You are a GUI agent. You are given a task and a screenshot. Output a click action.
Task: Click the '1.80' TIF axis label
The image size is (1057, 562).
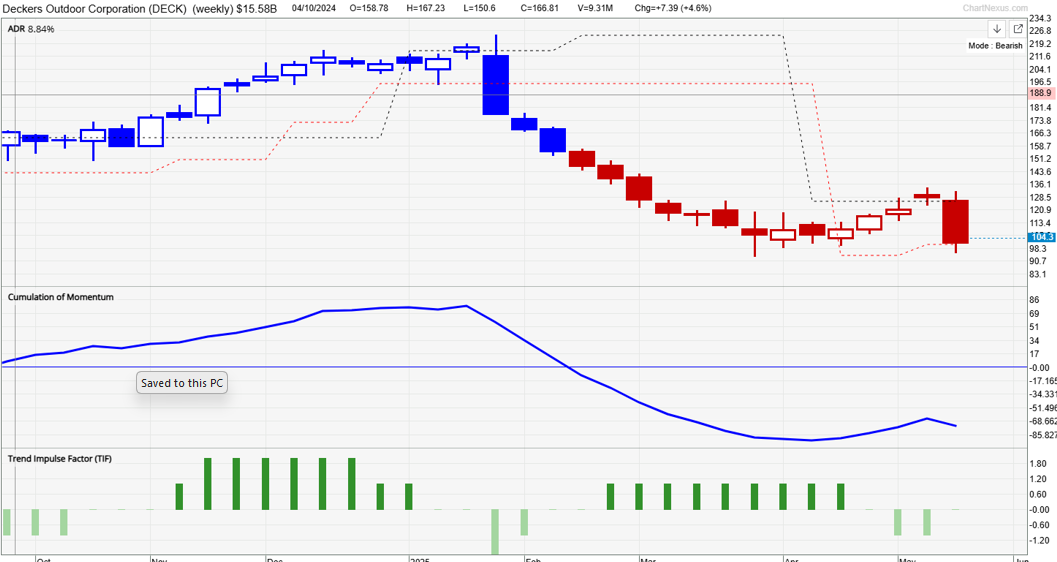coord(1038,464)
